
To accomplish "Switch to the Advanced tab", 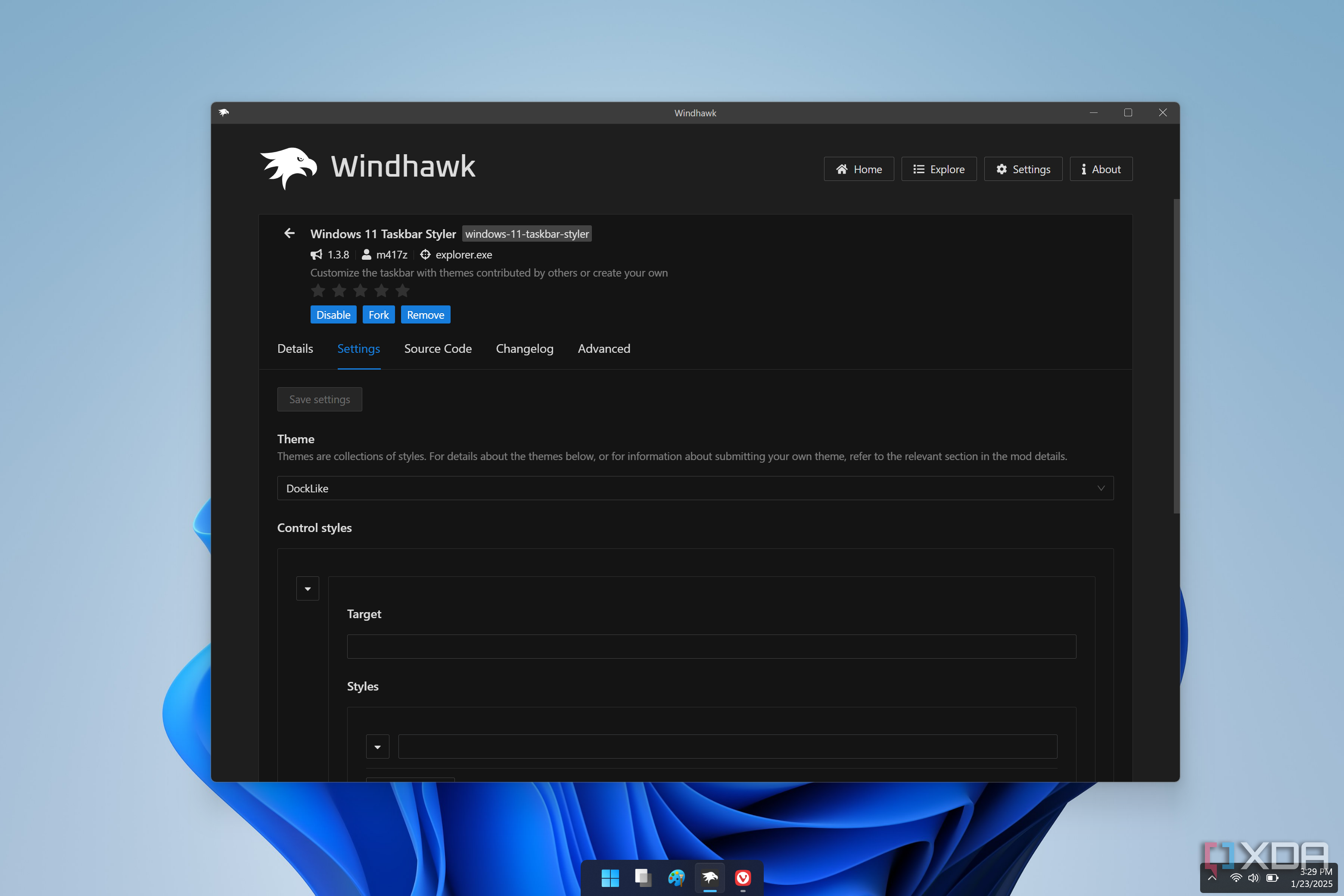I will (x=604, y=348).
